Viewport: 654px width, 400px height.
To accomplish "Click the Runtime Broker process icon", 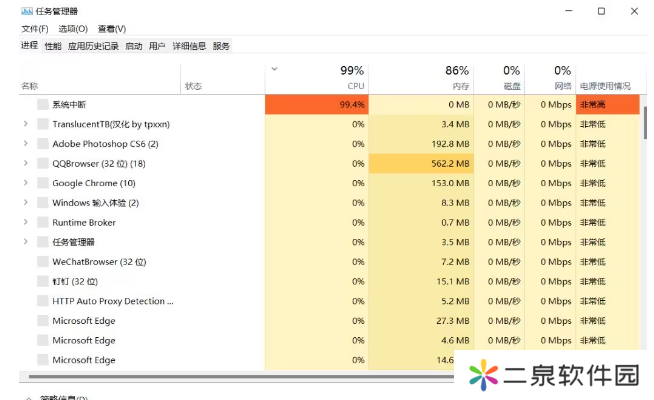I will 43,222.
